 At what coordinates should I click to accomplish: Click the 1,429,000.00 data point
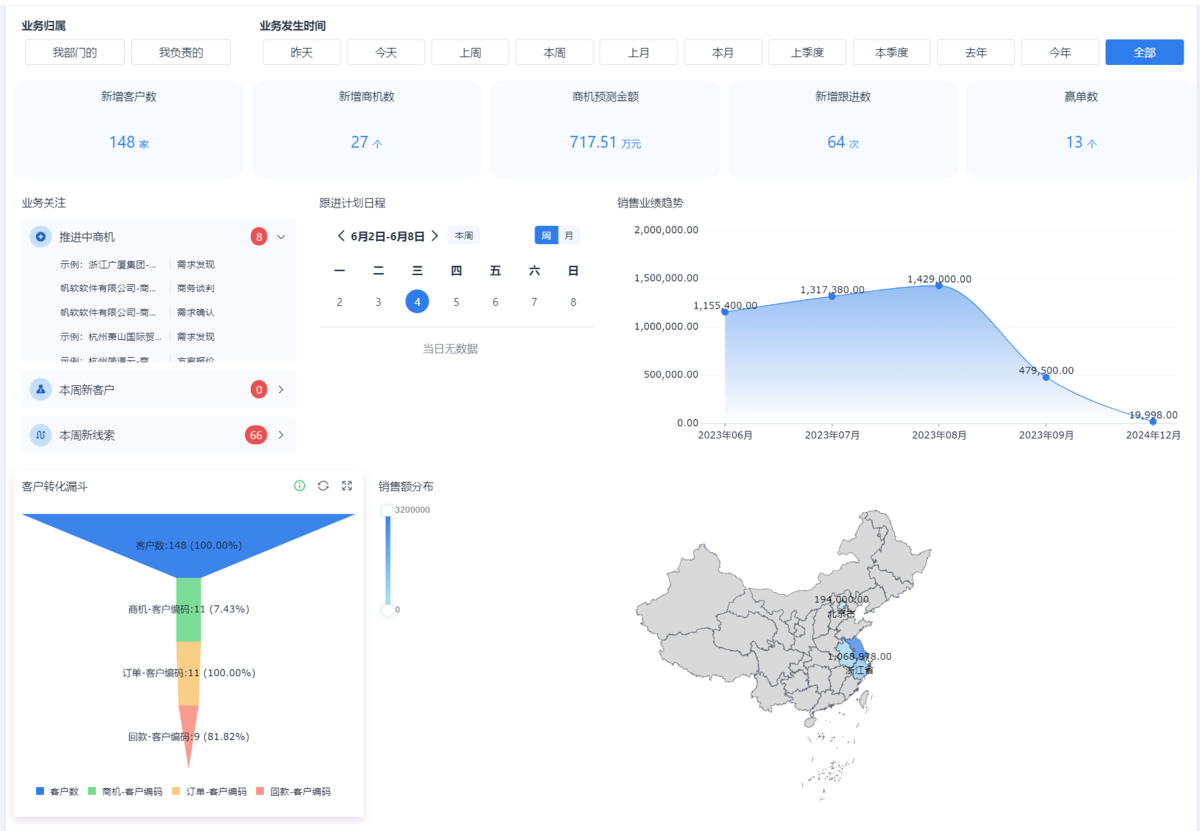click(x=939, y=285)
